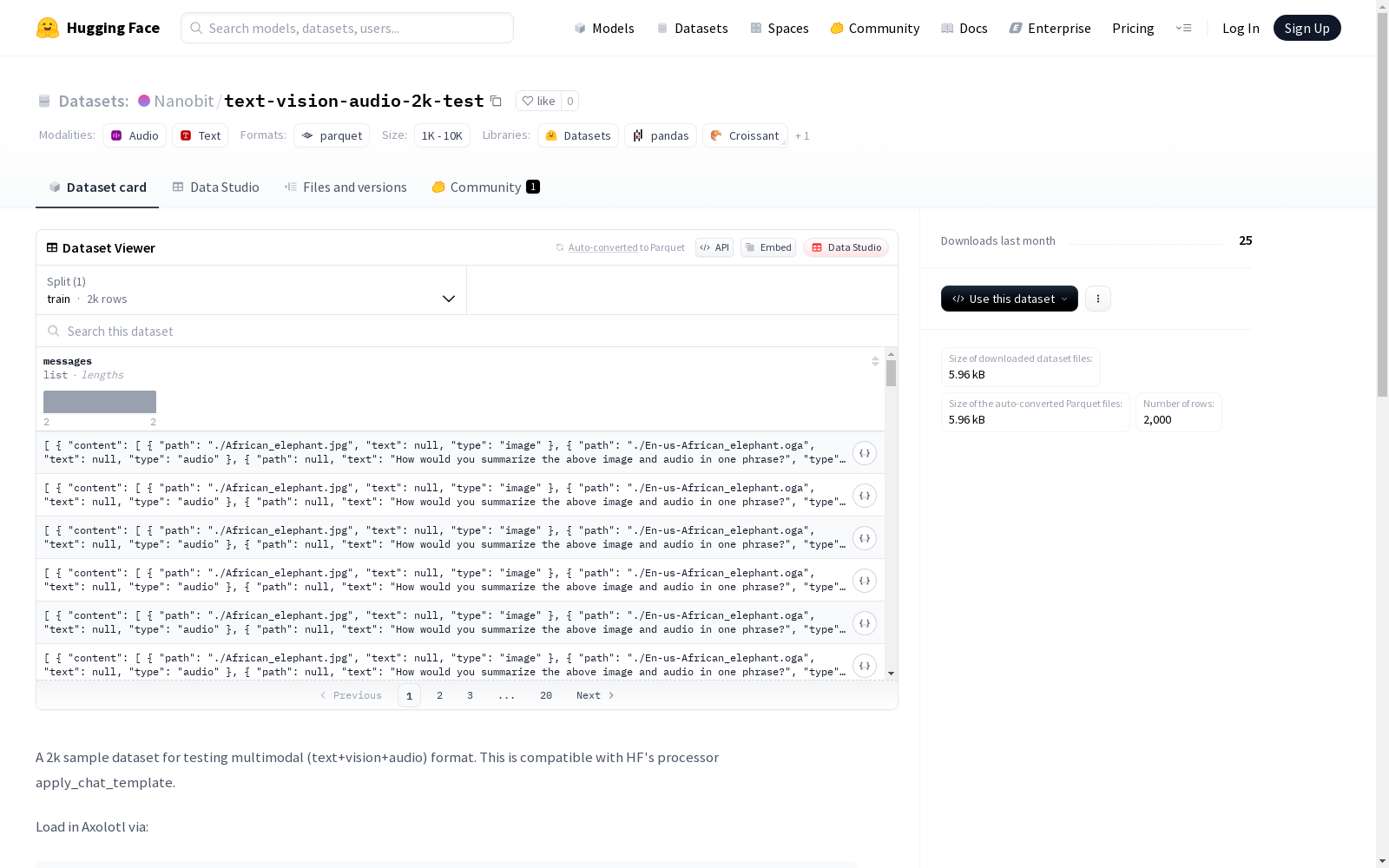This screenshot has width=1389, height=868.
Task: Go to page 2 of the dataset viewer
Action: (x=439, y=695)
